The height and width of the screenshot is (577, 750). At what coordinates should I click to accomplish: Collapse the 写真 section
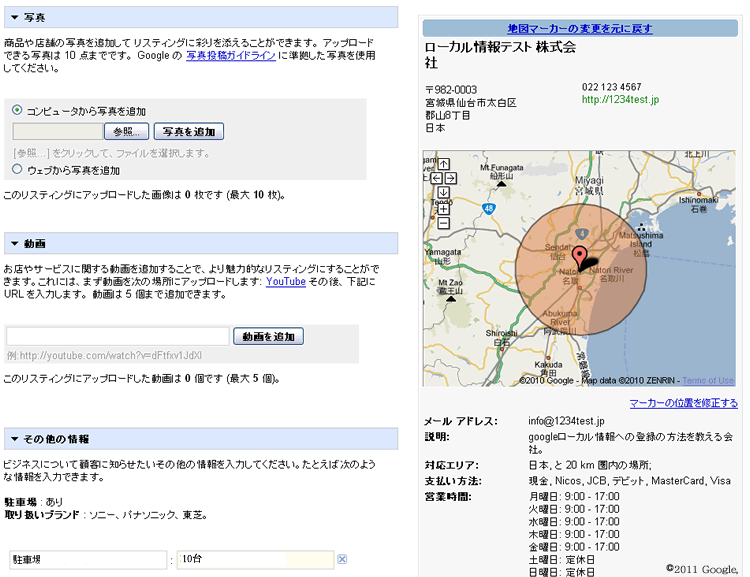[x=15, y=17]
